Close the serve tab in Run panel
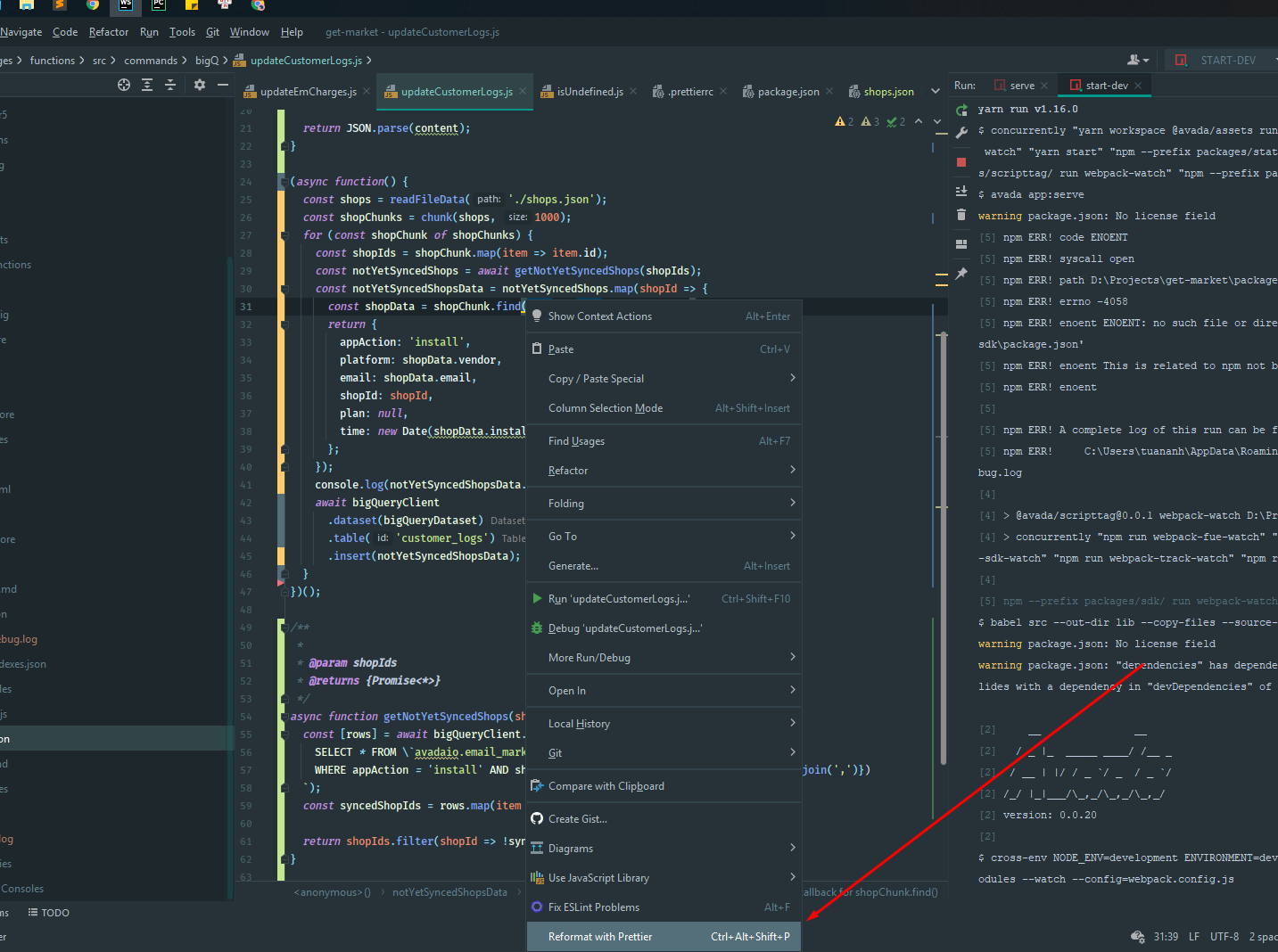This screenshot has height=952, width=1278. coord(1044,86)
